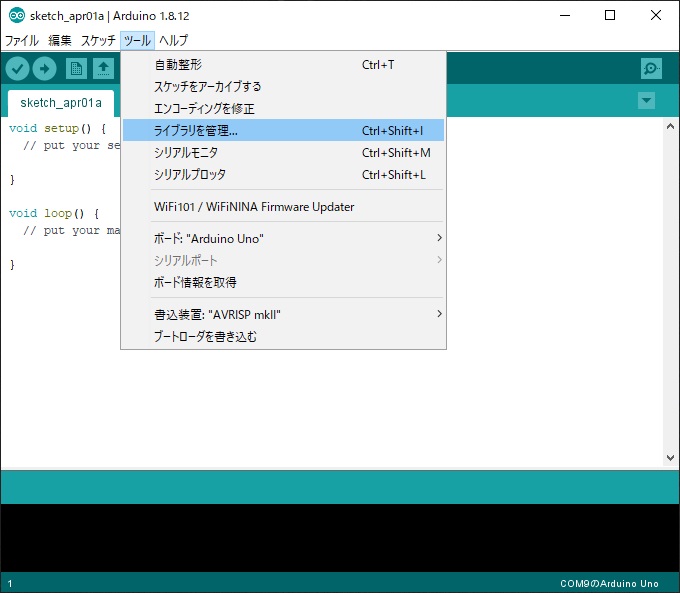
Task: Expand the 書込装置: "AVRISP mkII" submenu
Action: point(283,314)
